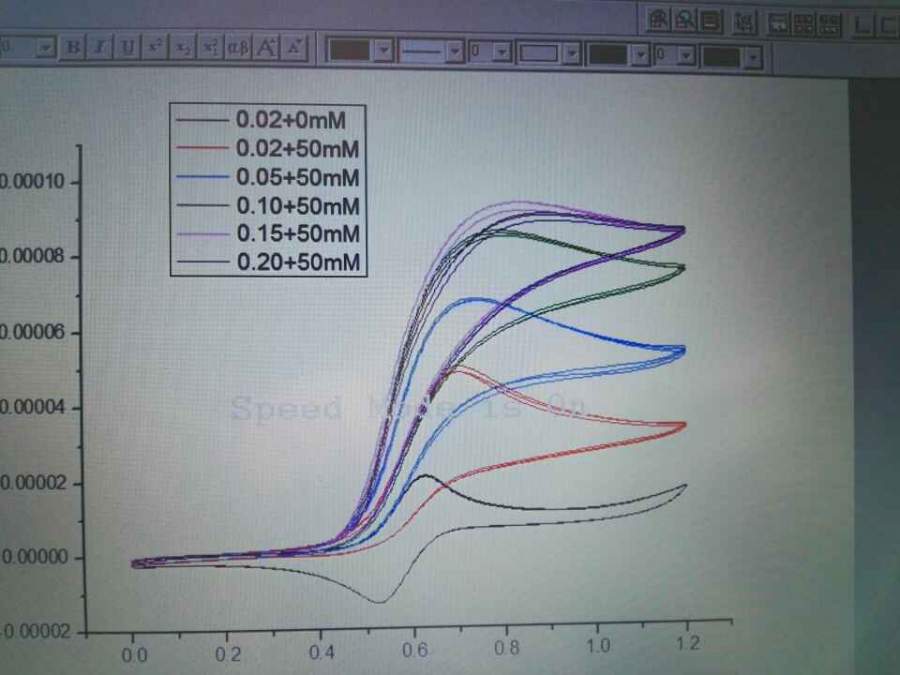Click Y-axis tick label 0.00008
900x675 pixels.
click(32, 257)
